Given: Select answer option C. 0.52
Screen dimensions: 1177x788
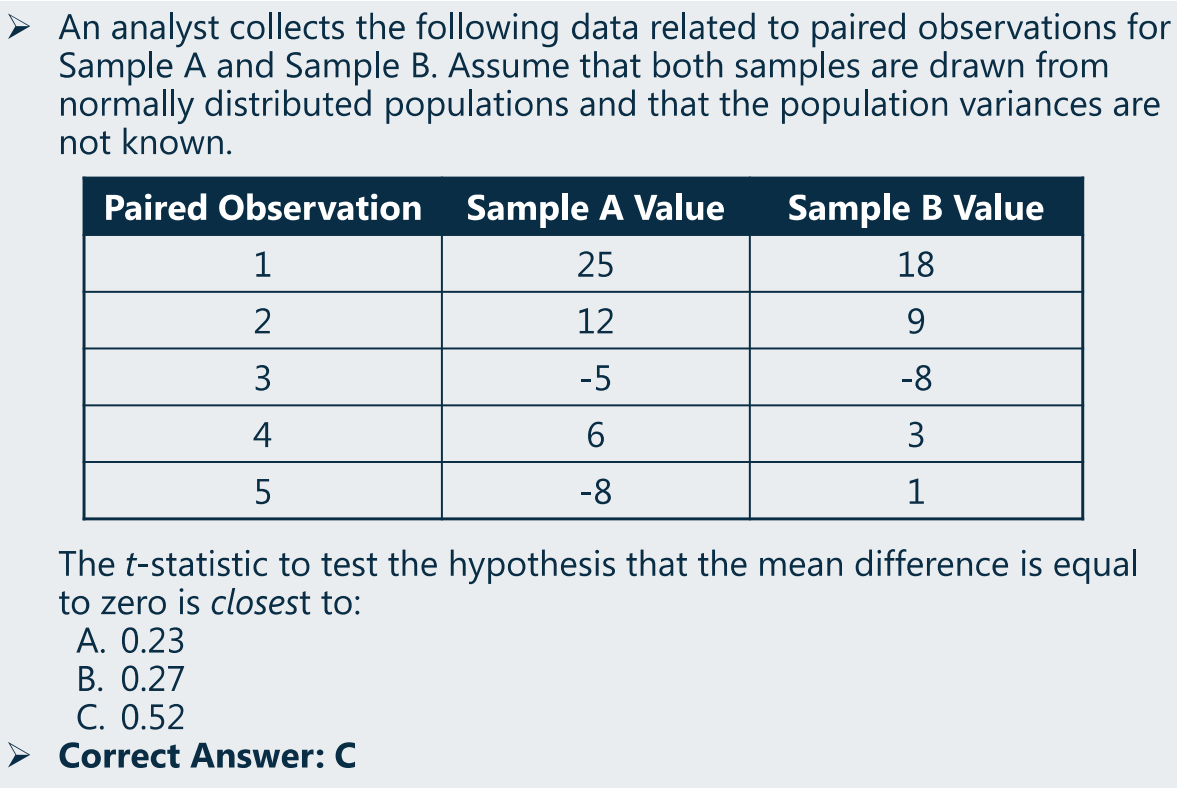Looking at the screenshot, I should (130, 717).
